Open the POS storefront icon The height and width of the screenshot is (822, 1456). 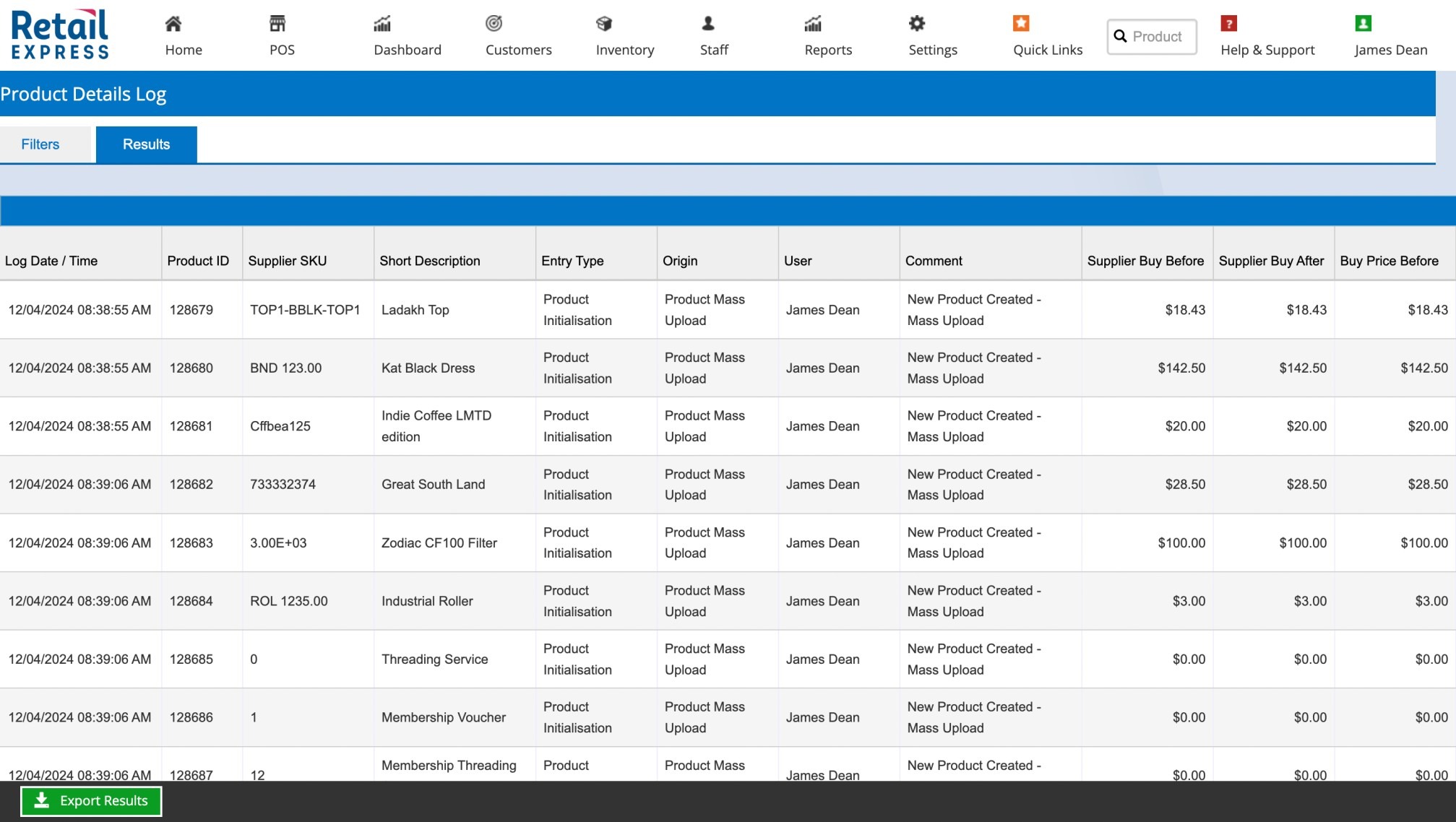tap(277, 24)
